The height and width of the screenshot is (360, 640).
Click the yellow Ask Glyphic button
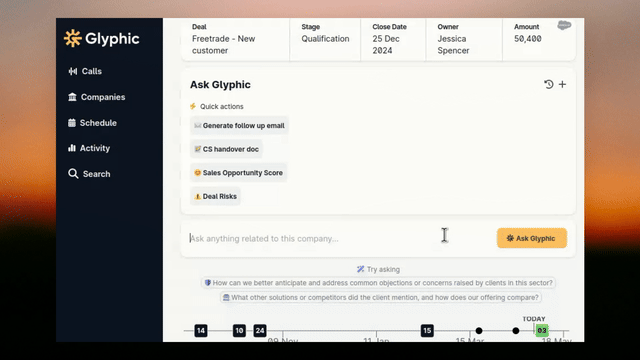(532, 238)
